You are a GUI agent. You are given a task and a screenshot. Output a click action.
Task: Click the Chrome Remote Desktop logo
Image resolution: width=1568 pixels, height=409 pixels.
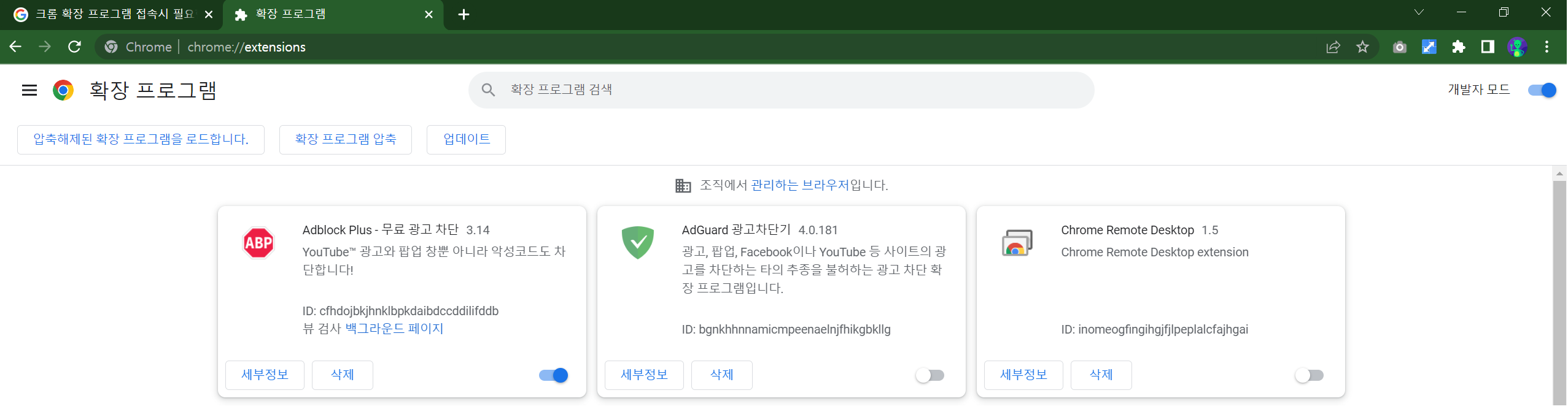pyautogui.click(x=1017, y=243)
